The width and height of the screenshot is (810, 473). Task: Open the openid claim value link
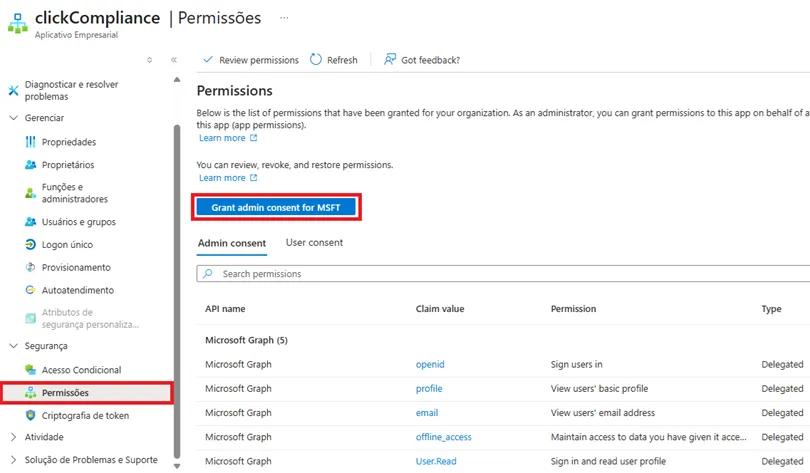tap(430, 365)
